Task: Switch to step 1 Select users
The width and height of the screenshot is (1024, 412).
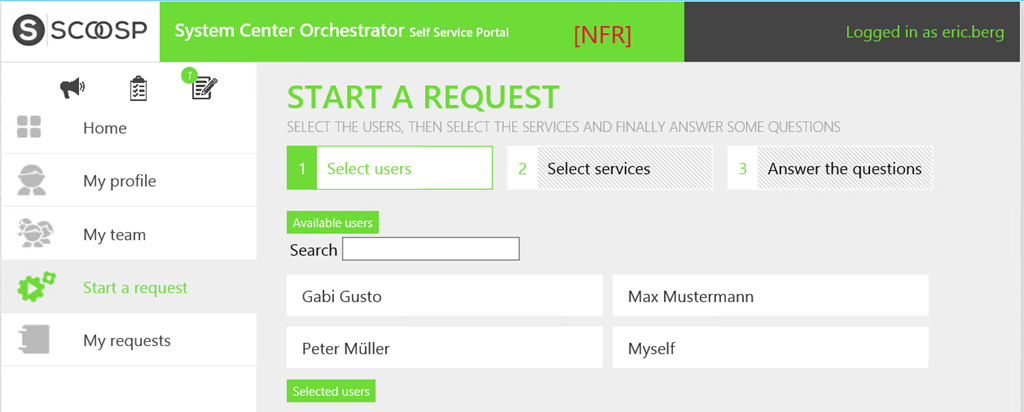Action: coord(390,168)
